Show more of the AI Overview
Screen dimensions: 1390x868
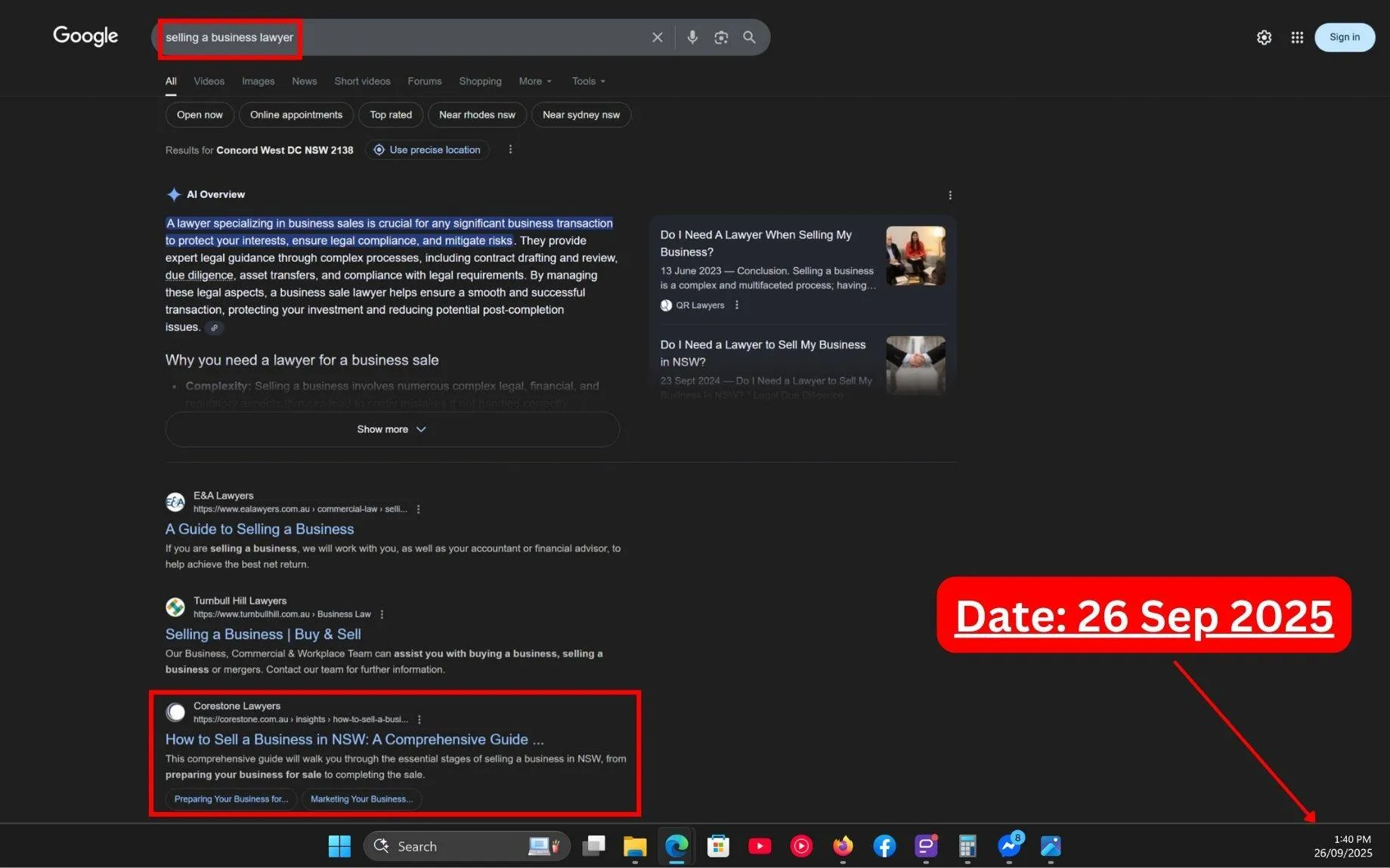392,428
